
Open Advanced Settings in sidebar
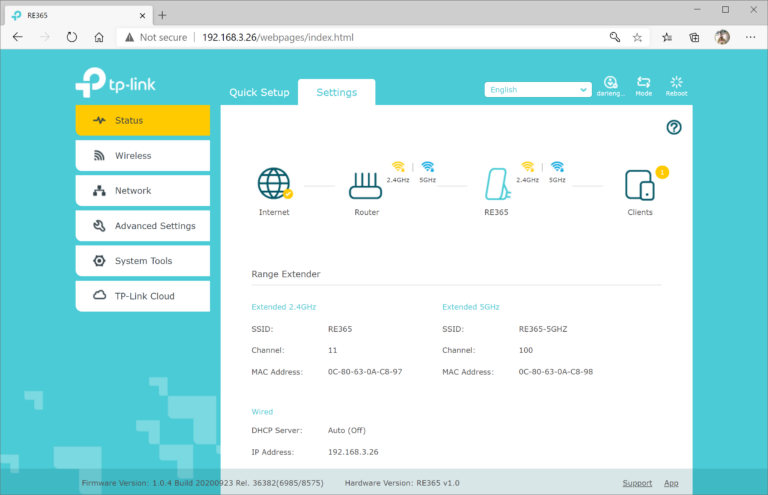pyautogui.click(x=143, y=226)
